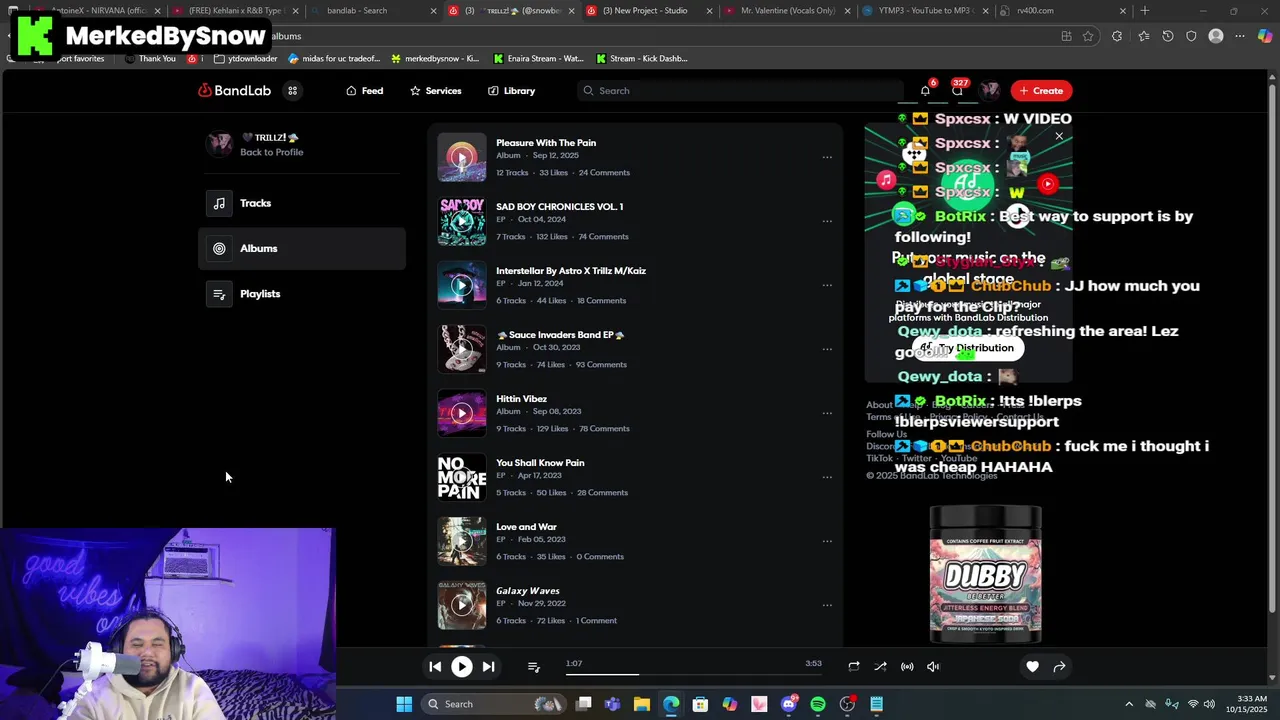
Task: Open the chat messages icon with 327 badge
Action: click(957, 91)
